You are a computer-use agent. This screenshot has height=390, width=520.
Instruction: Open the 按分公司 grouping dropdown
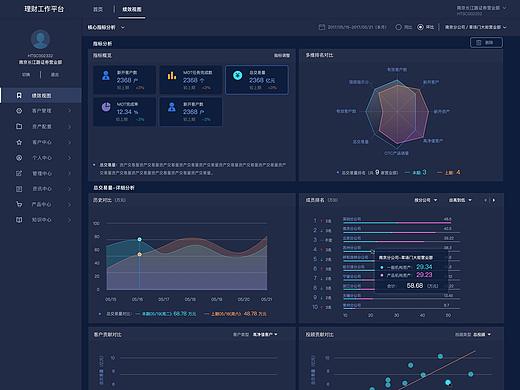(426, 200)
